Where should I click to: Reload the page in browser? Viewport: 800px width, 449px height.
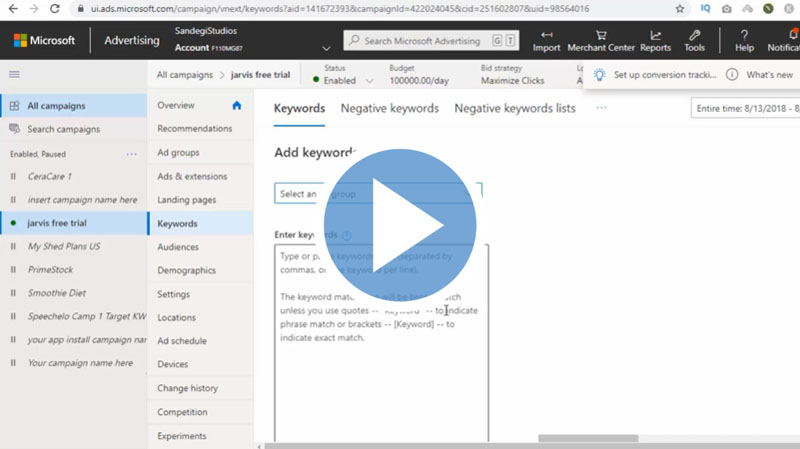[x=55, y=9]
